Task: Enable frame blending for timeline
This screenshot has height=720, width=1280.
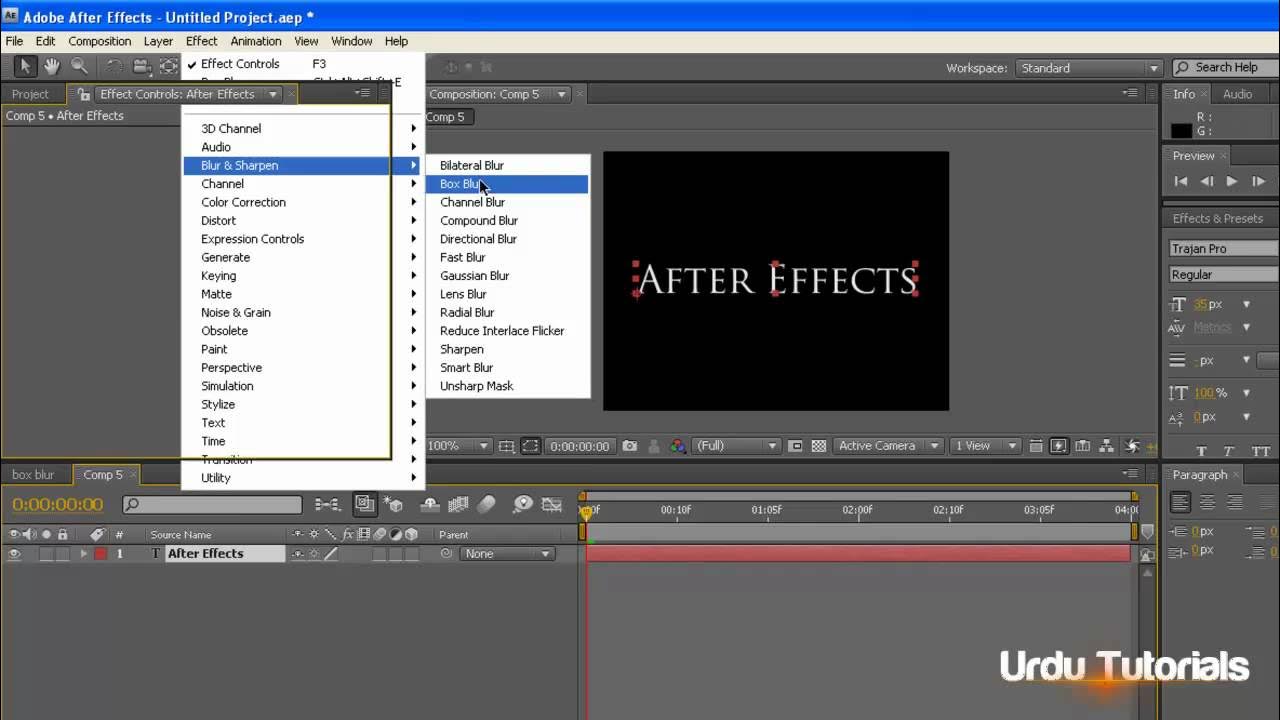Action: (x=458, y=505)
